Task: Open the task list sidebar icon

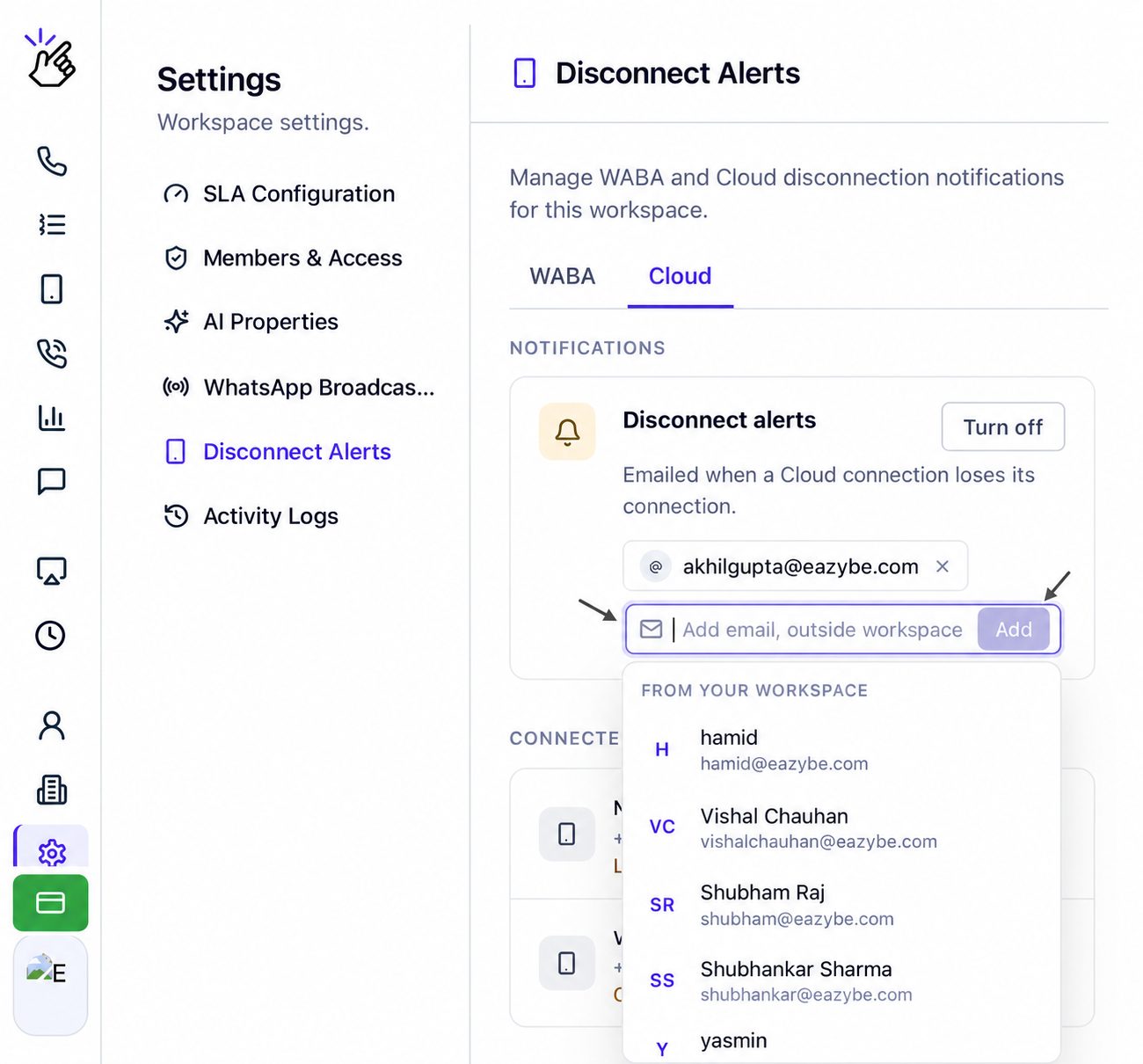Action: [51, 225]
